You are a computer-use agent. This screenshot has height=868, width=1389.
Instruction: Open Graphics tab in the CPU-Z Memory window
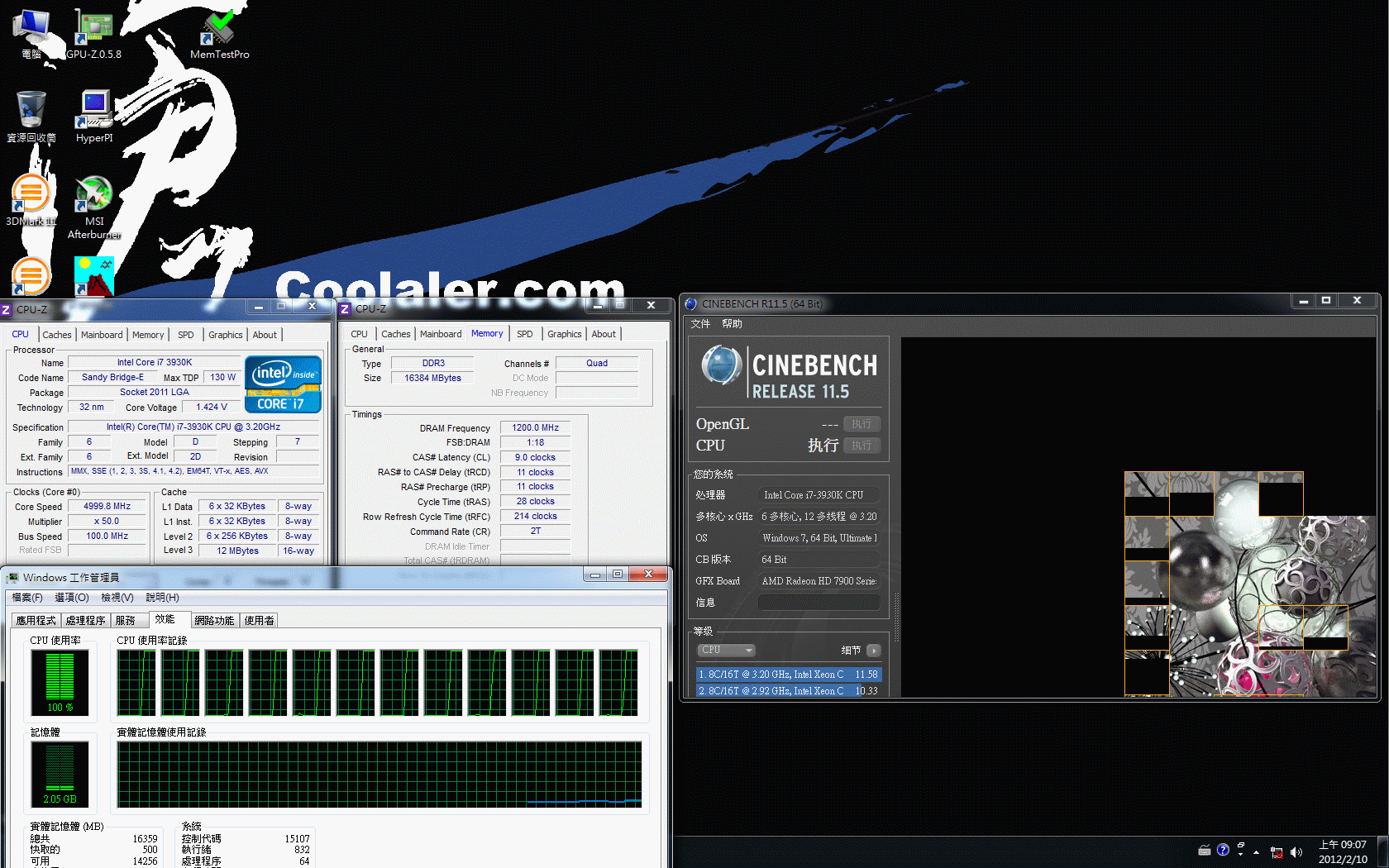pos(565,334)
